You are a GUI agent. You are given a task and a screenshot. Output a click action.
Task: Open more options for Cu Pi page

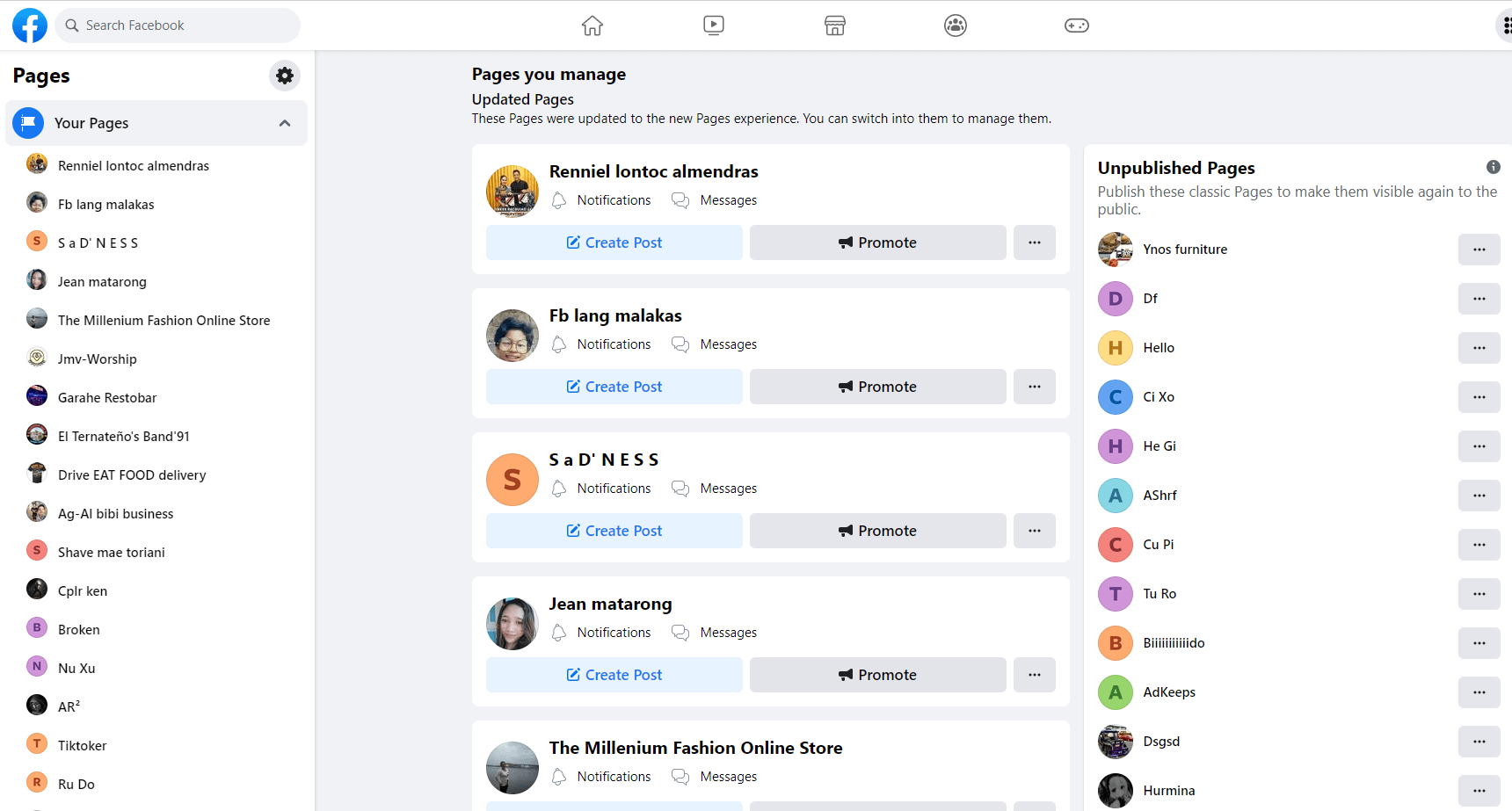(1479, 545)
